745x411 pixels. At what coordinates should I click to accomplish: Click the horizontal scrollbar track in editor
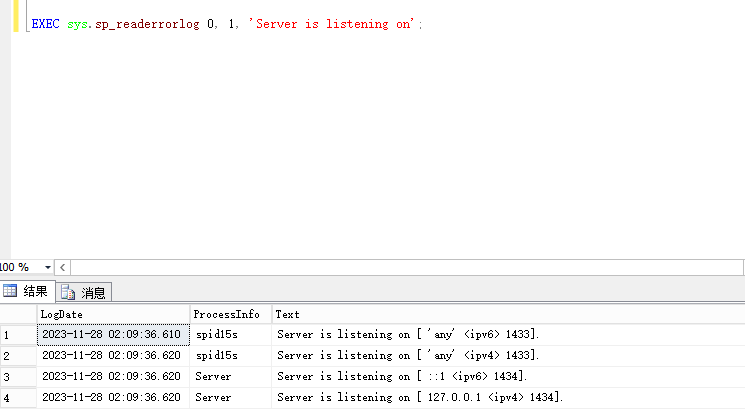coord(407,268)
